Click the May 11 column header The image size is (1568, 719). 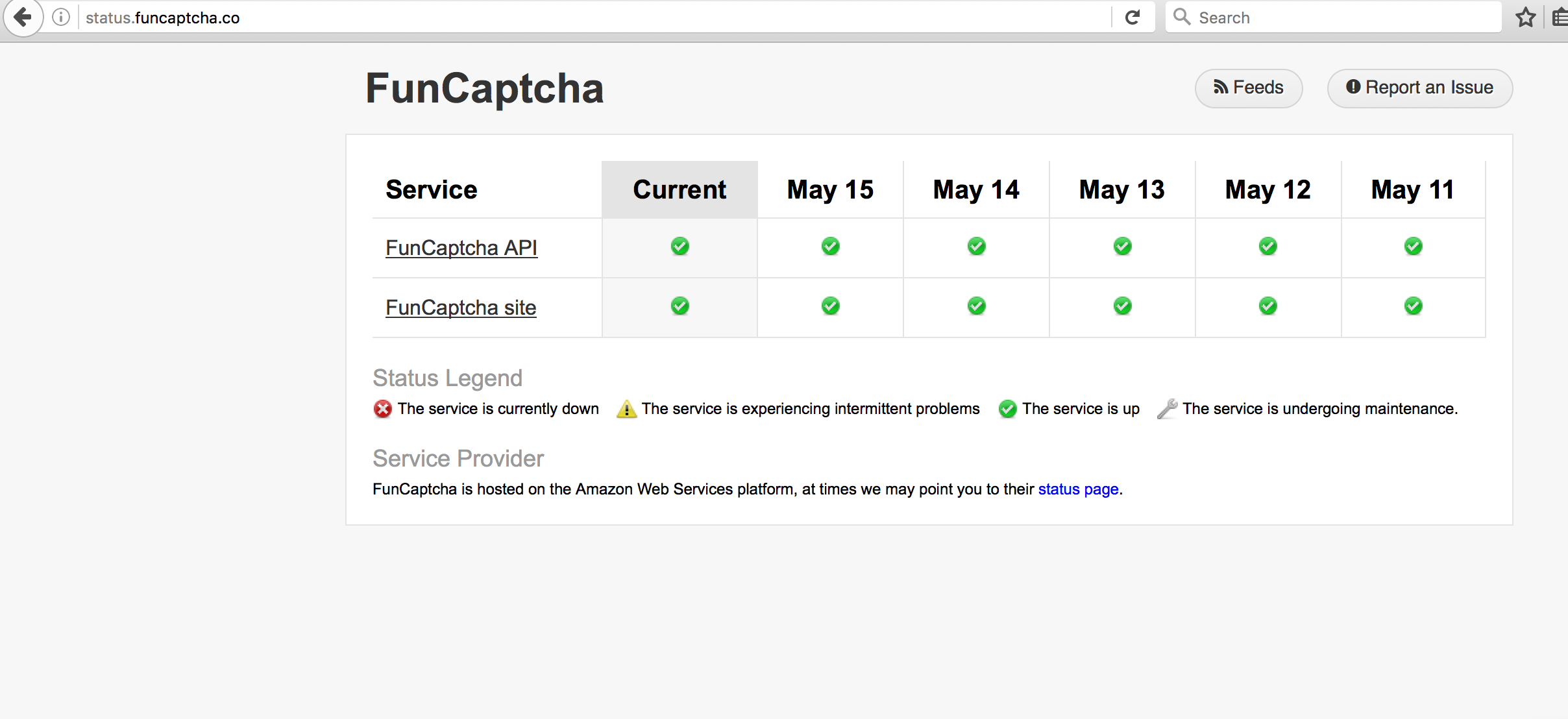pyautogui.click(x=1413, y=189)
